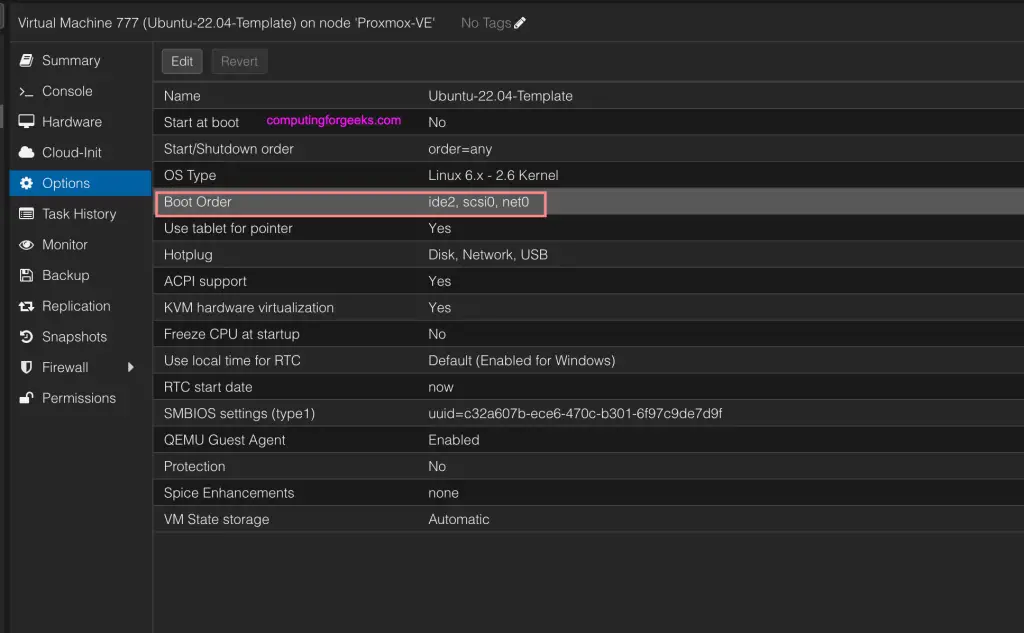
Task: Select the VM State storage row
Action: coord(588,519)
